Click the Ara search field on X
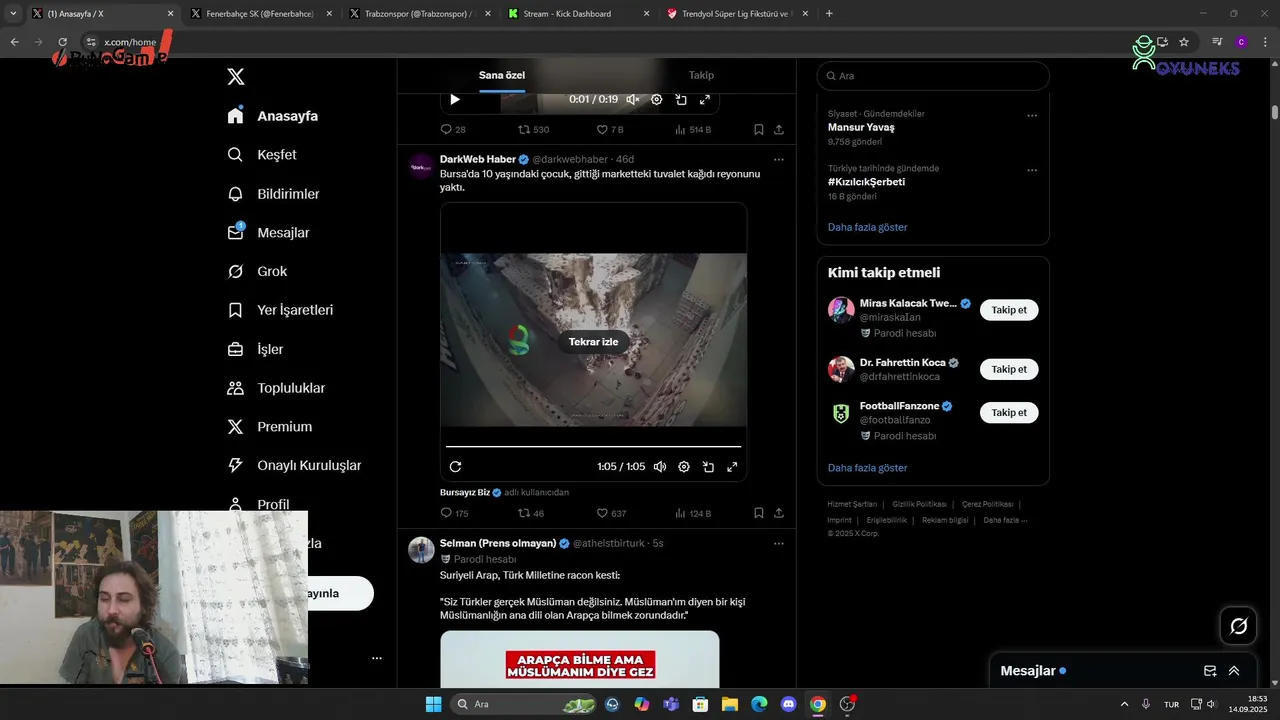The image size is (1280, 720). 933,76
